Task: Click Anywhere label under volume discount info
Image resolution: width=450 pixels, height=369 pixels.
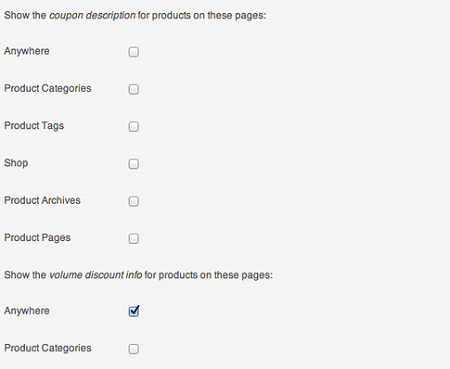Action: 27,311
